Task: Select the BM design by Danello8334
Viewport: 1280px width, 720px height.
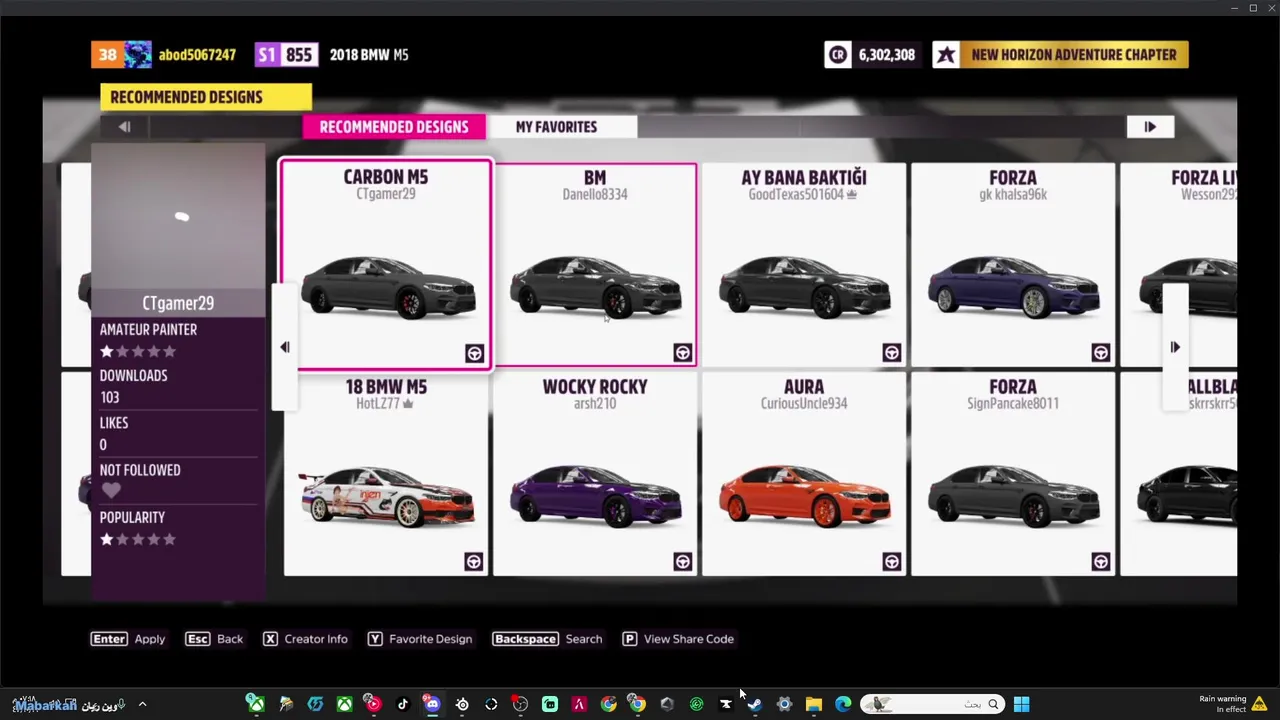Action: tap(595, 264)
